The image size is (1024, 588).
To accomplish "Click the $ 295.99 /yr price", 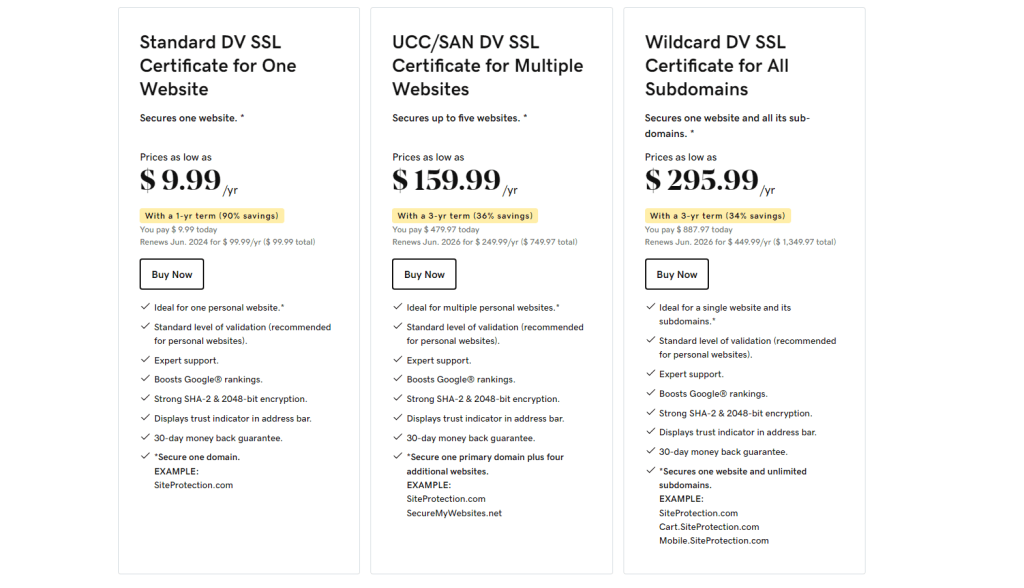I will pos(710,181).
